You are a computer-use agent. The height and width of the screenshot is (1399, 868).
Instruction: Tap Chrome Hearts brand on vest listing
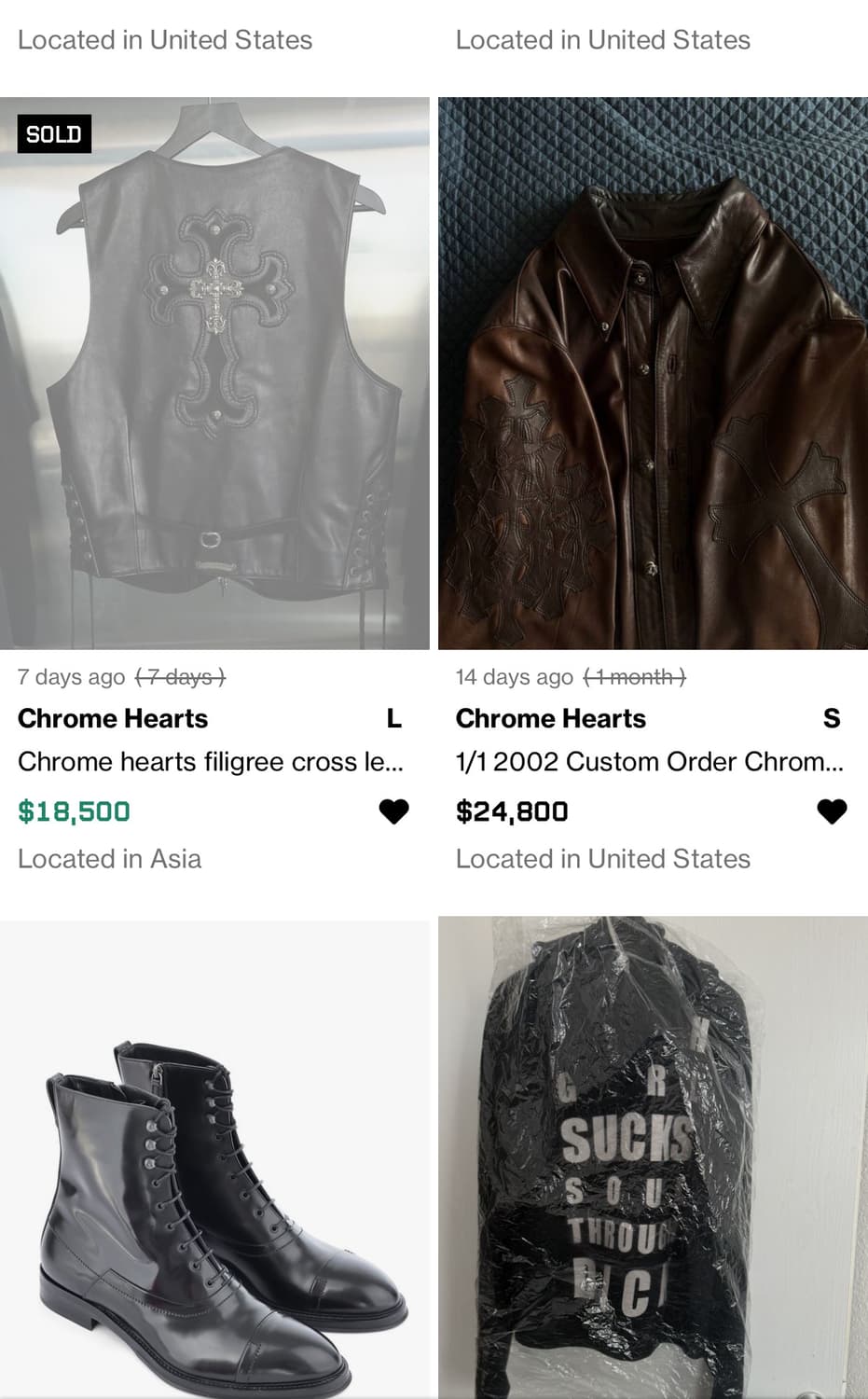pos(113,718)
